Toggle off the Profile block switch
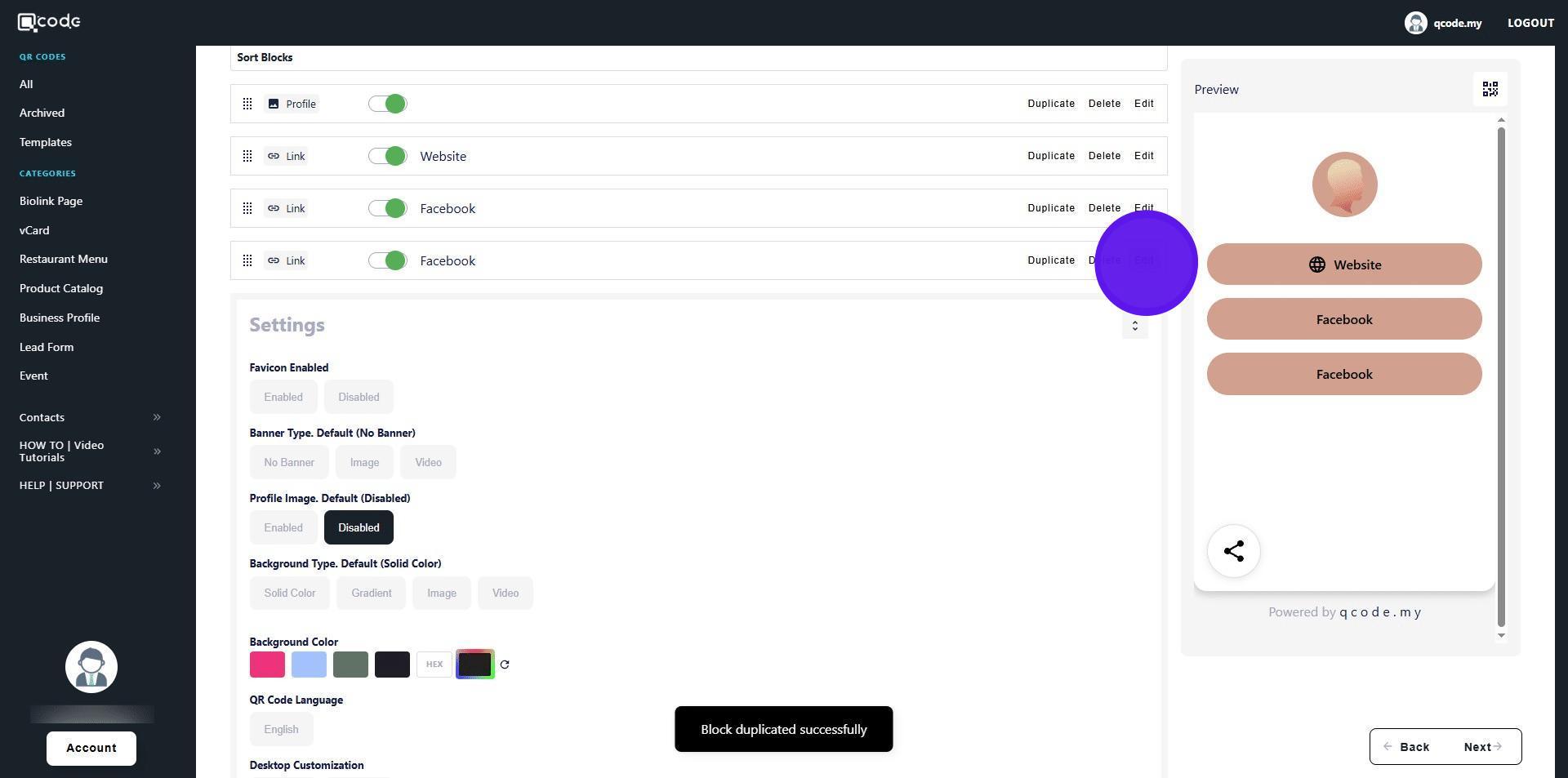Image resolution: width=1568 pixels, height=778 pixels. click(x=388, y=104)
